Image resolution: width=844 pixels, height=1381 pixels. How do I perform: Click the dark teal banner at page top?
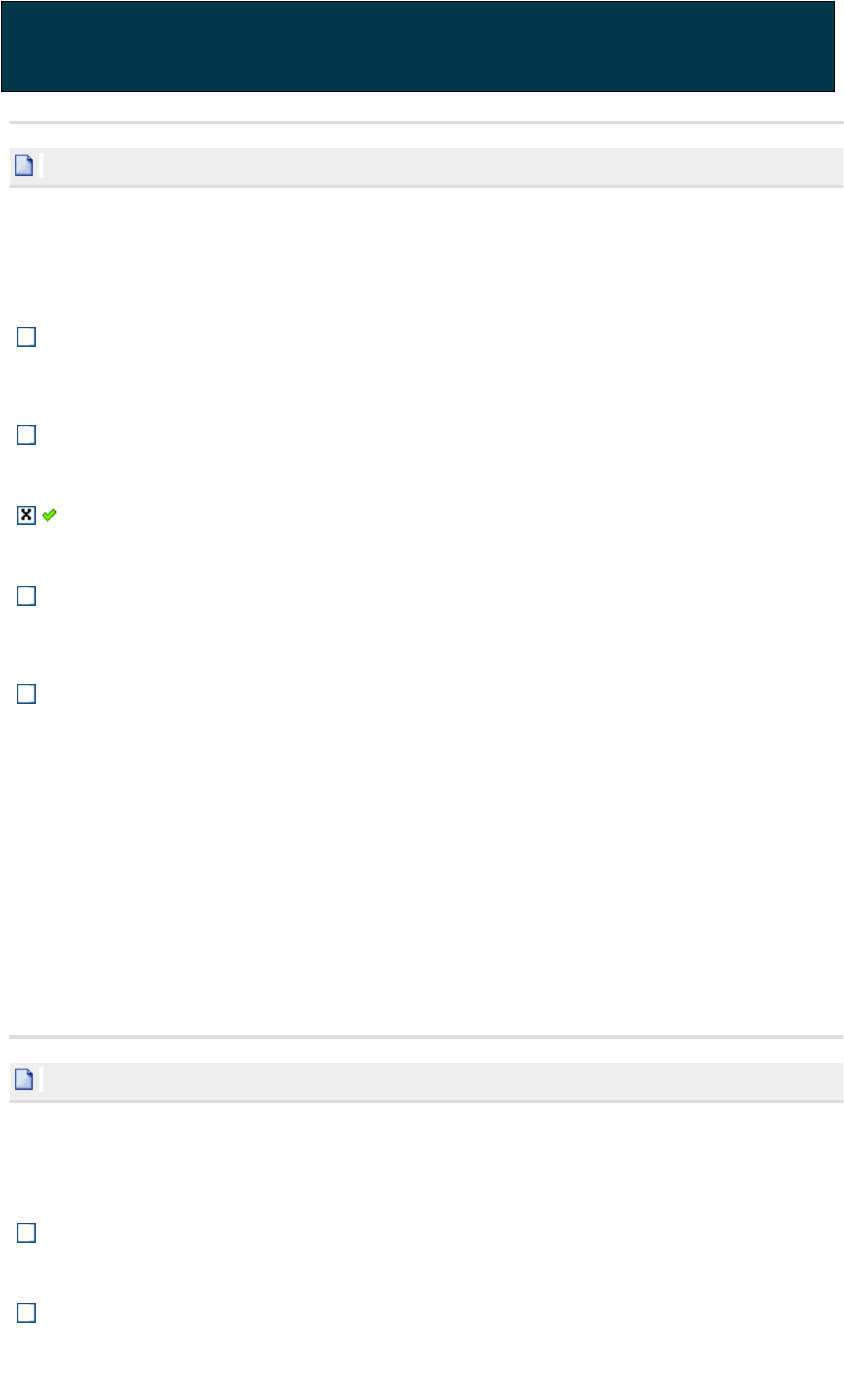click(418, 47)
